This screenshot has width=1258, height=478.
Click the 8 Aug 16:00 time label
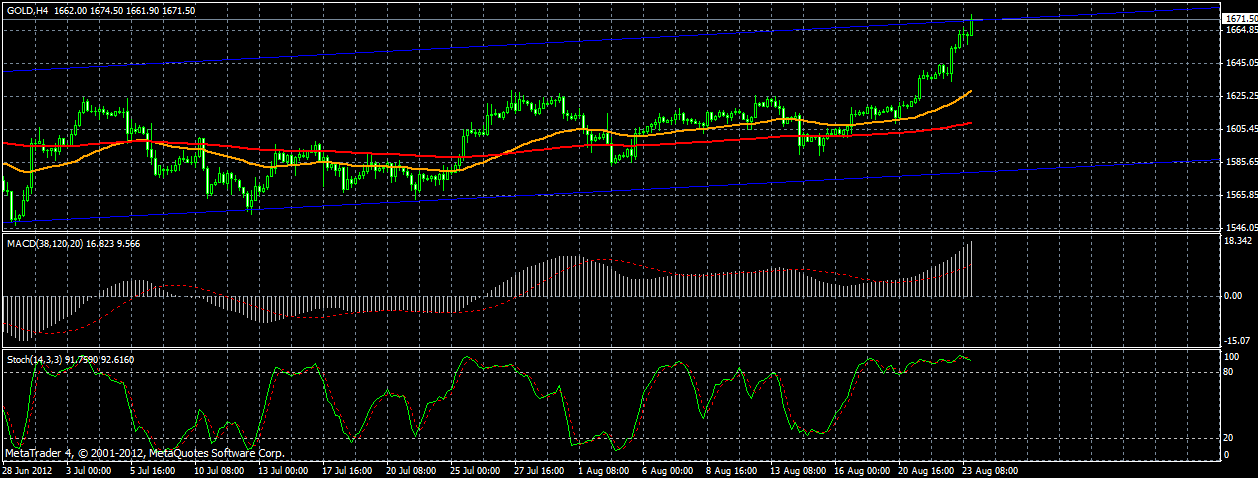click(730, 468)
